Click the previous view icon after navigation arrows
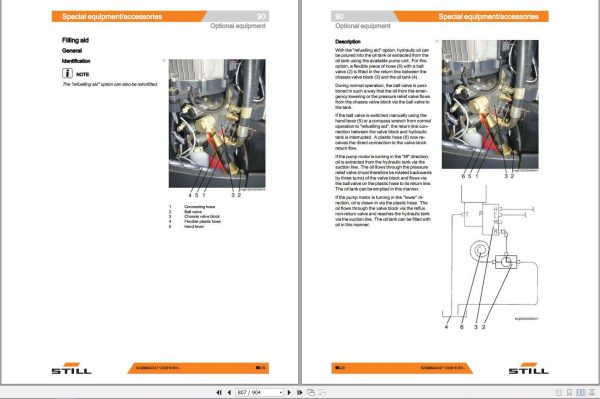This screenshot has height=399, width=600. pyautogui.click(x=311, y=392)
